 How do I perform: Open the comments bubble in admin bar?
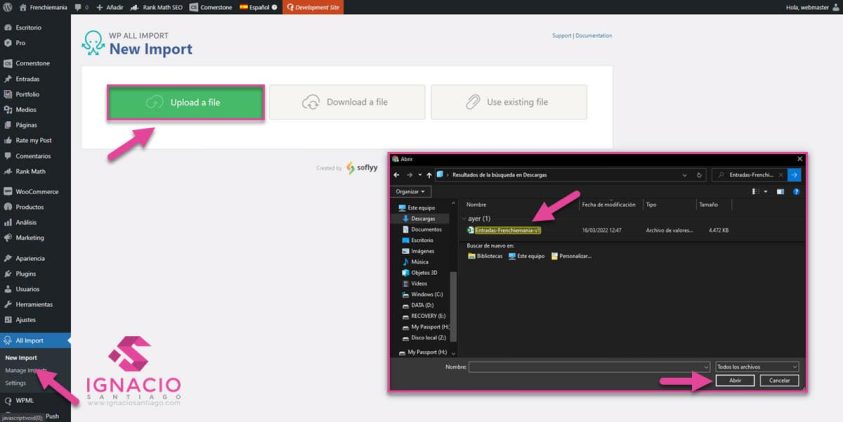pyautogui.click(x=81, y=8)
